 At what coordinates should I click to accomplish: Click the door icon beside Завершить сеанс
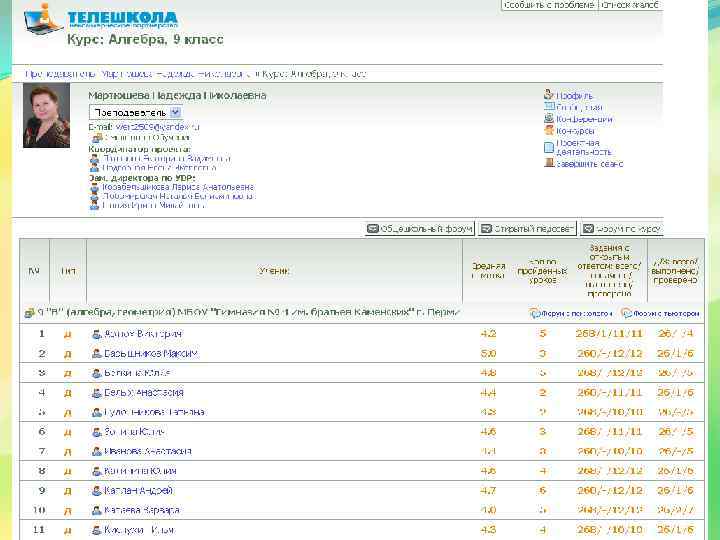coord(549,163)
